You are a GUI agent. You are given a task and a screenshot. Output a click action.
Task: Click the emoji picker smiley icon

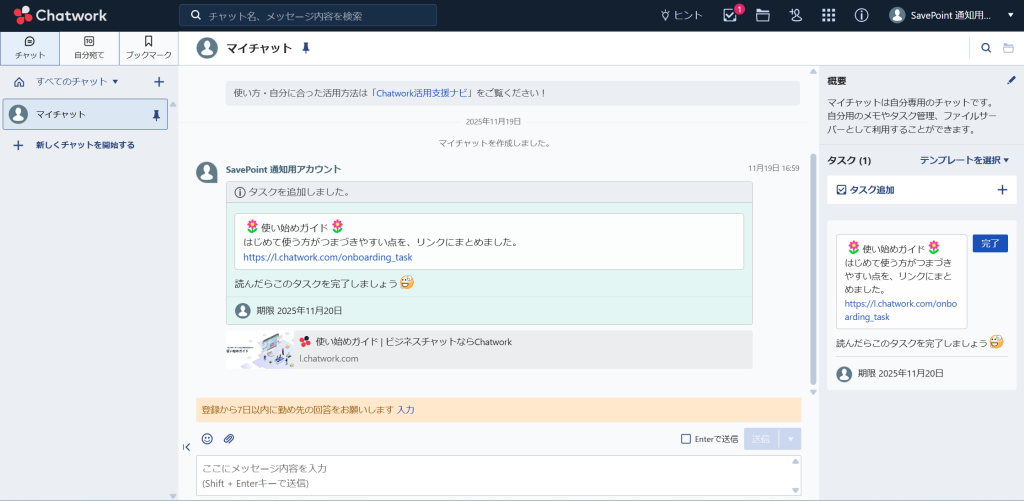coord(207,438)
